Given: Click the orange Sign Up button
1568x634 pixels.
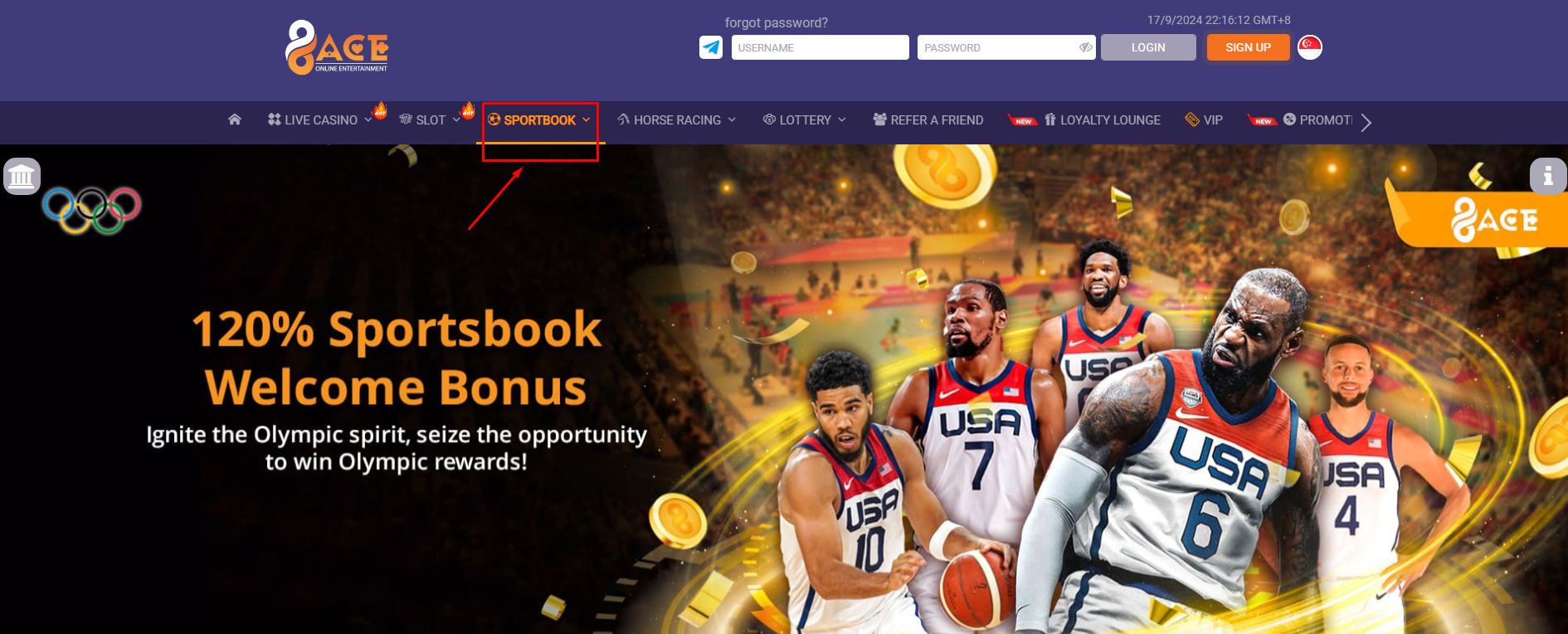Looking at the screenshot, I should pos(1249,47).
